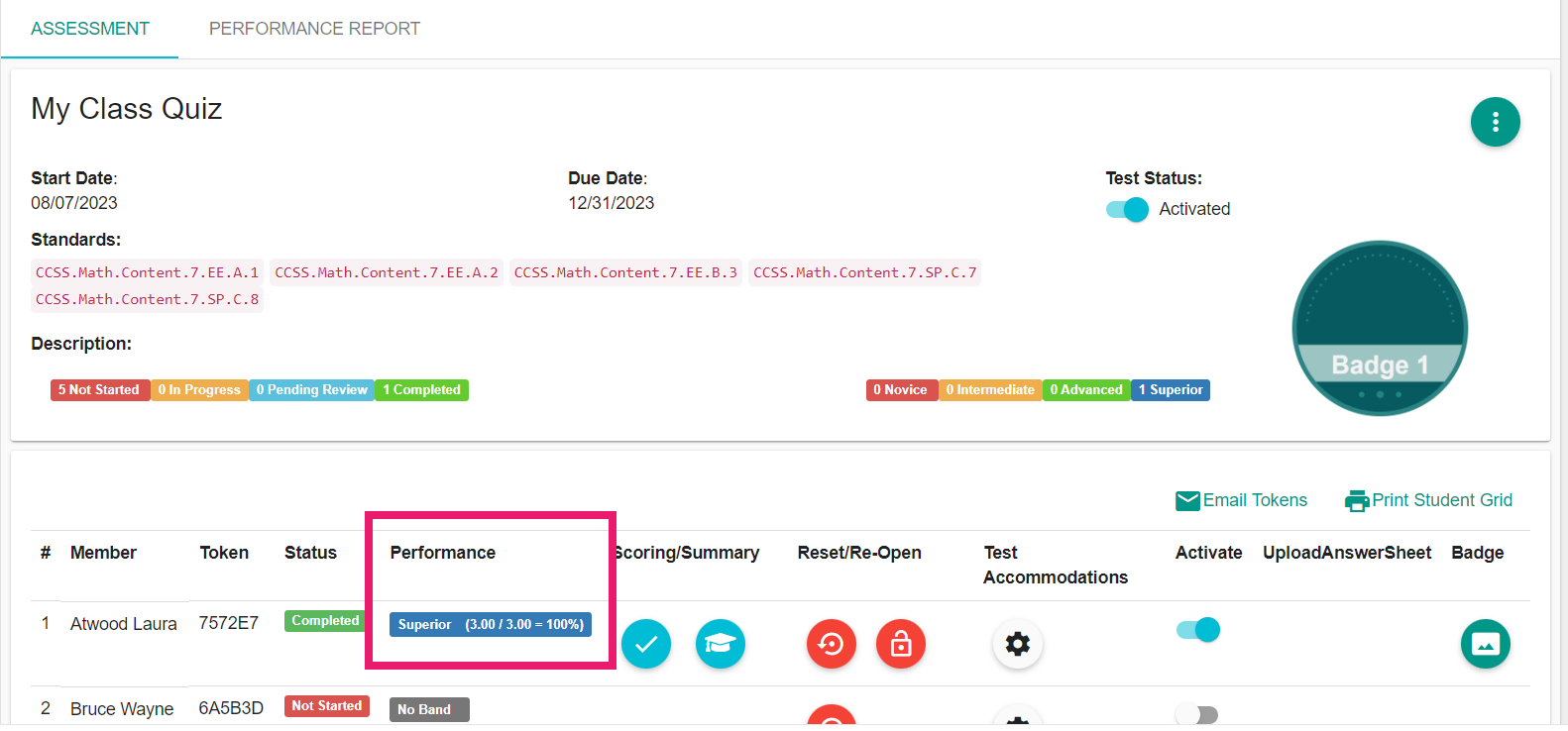Click the badge image icon for Atwood Laura
Viewport: 1568px width, 731px height.
[x=1486, y=644]
